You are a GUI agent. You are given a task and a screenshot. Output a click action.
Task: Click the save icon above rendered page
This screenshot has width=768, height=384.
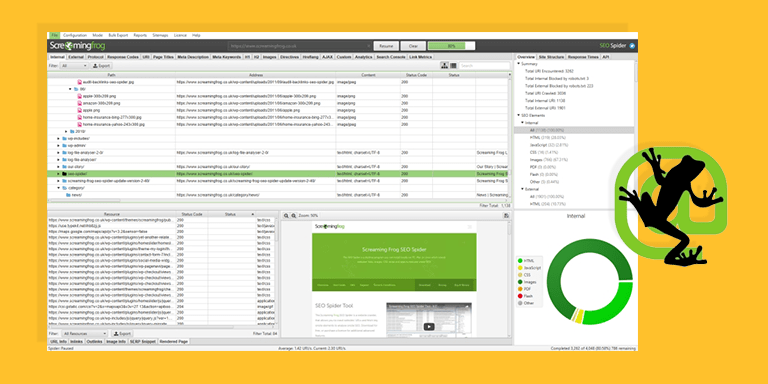506,216
